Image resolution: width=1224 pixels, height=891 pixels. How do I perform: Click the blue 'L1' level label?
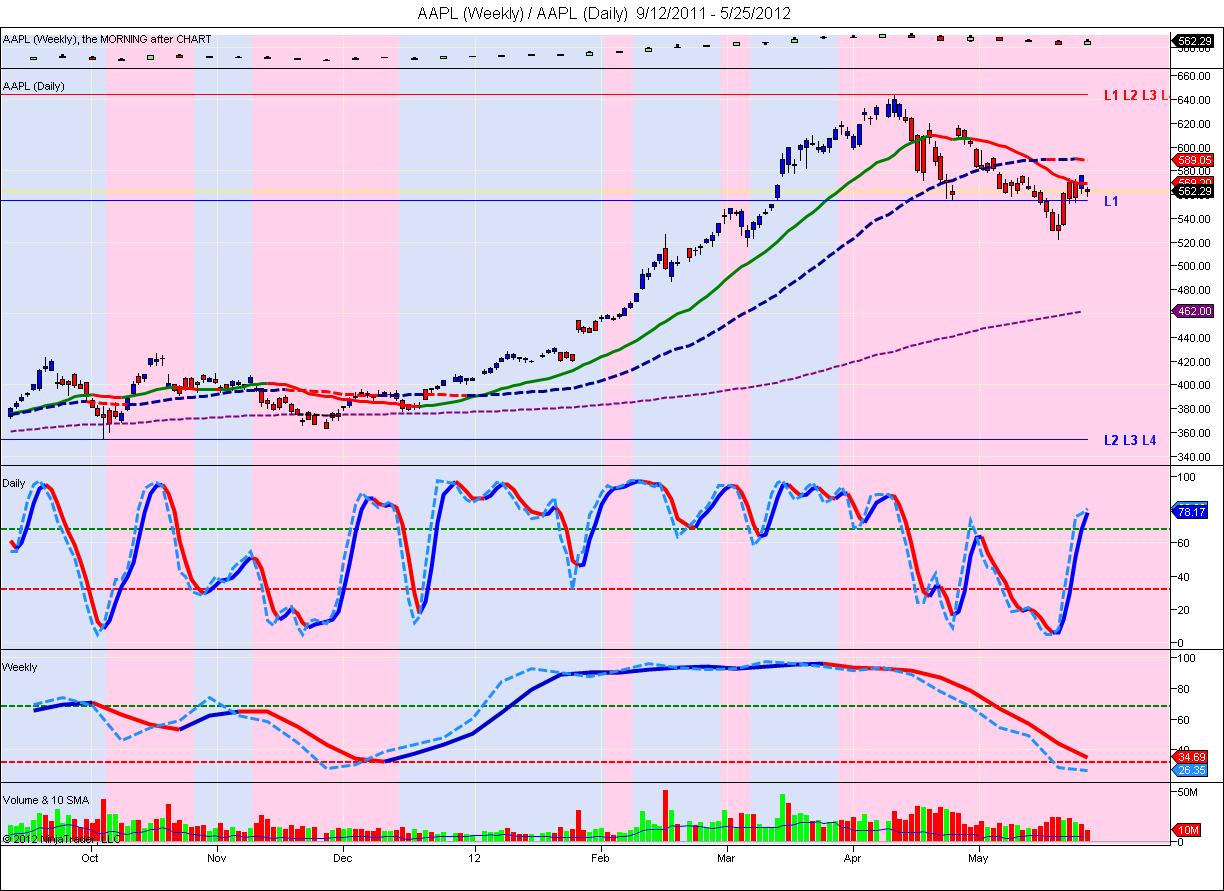1111,201
